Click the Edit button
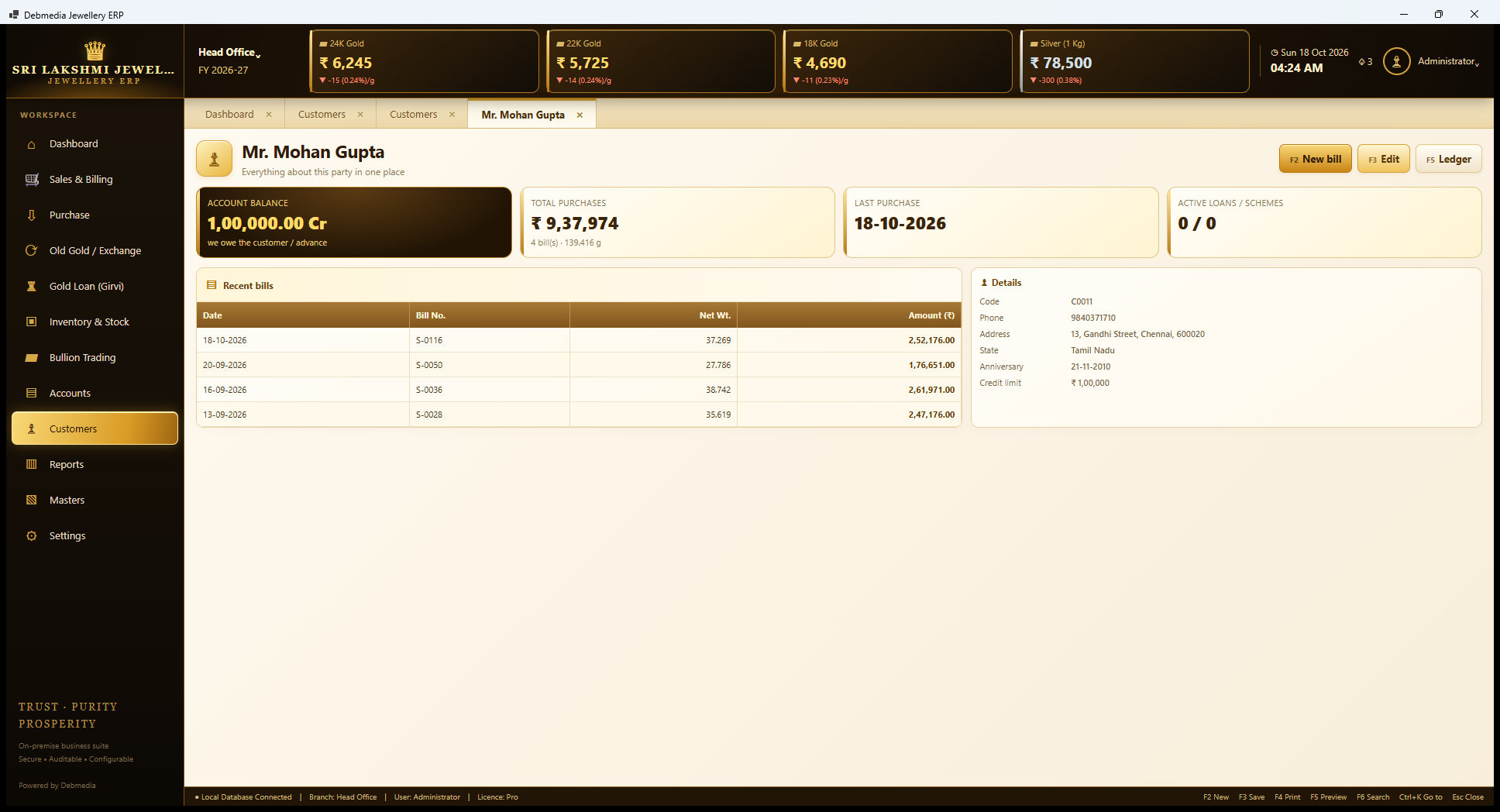 tap(1383, 159)
